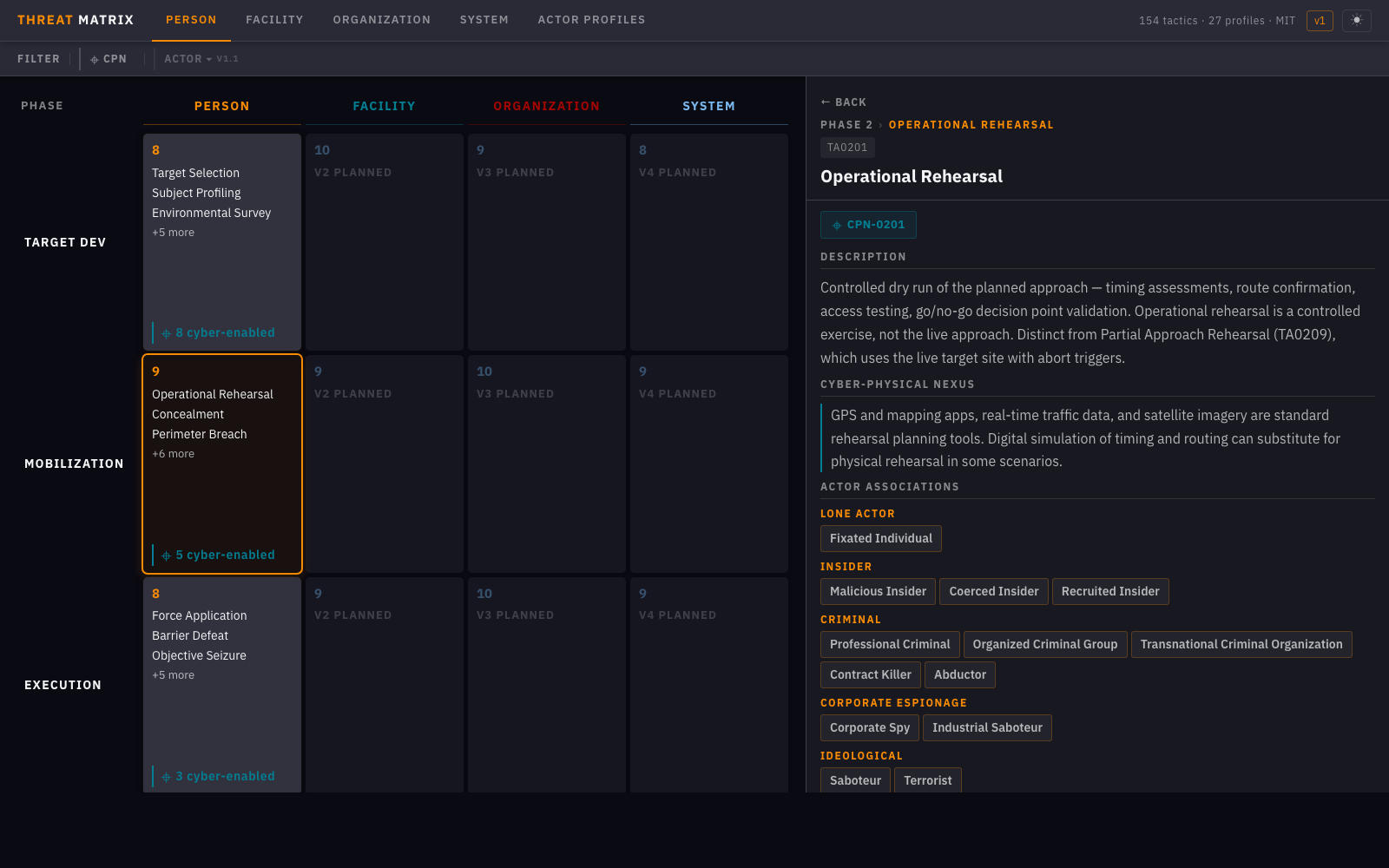Image resolution: width=1389 pixels, height=868 pixels.
Task: Click the Threat Matrix logo
Action: (x=76, y=20)
